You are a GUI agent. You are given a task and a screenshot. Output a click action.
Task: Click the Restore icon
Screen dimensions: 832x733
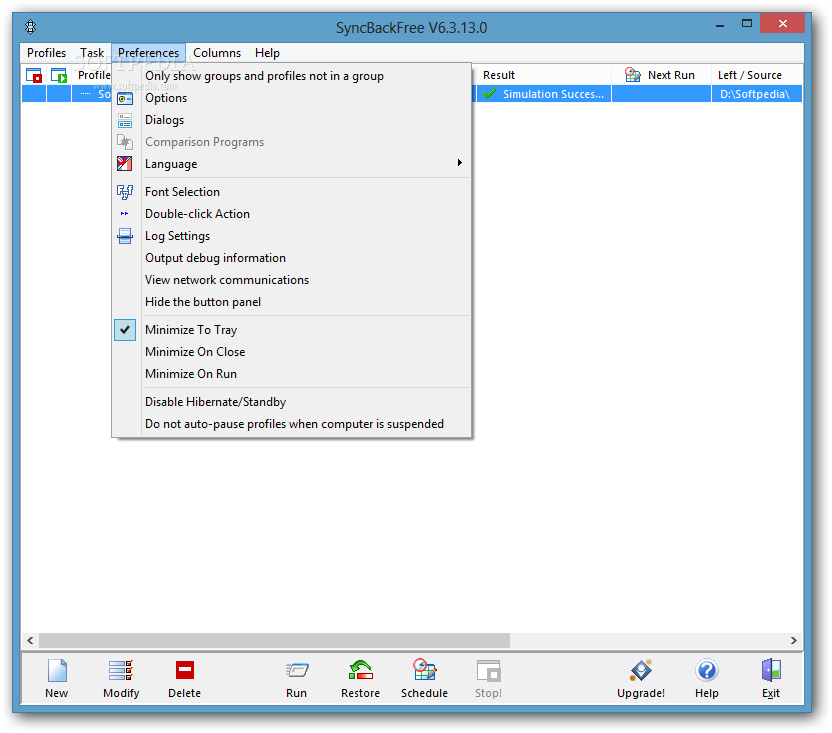coord(360,670)
